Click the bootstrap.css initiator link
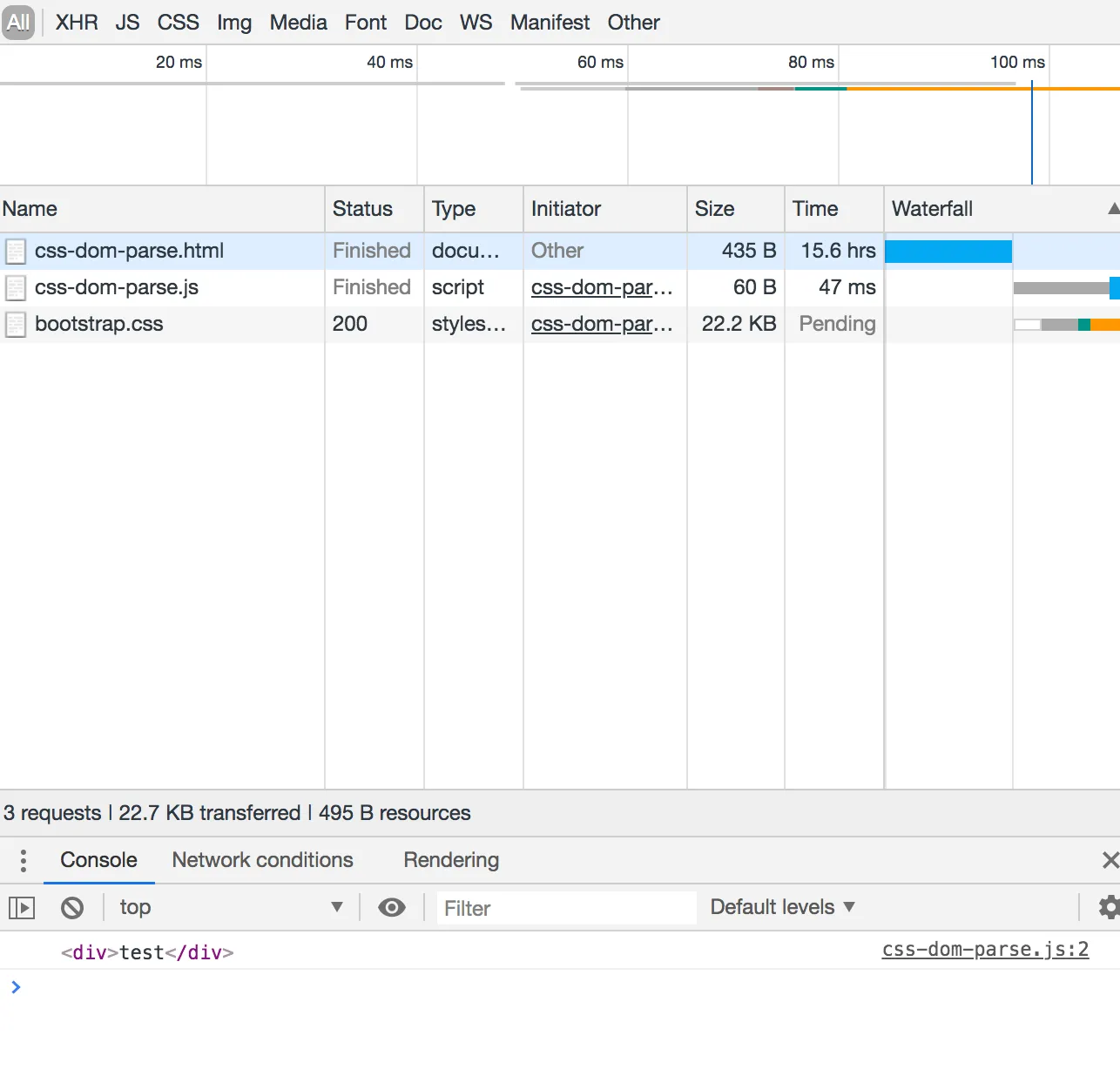 click(602, 324)
